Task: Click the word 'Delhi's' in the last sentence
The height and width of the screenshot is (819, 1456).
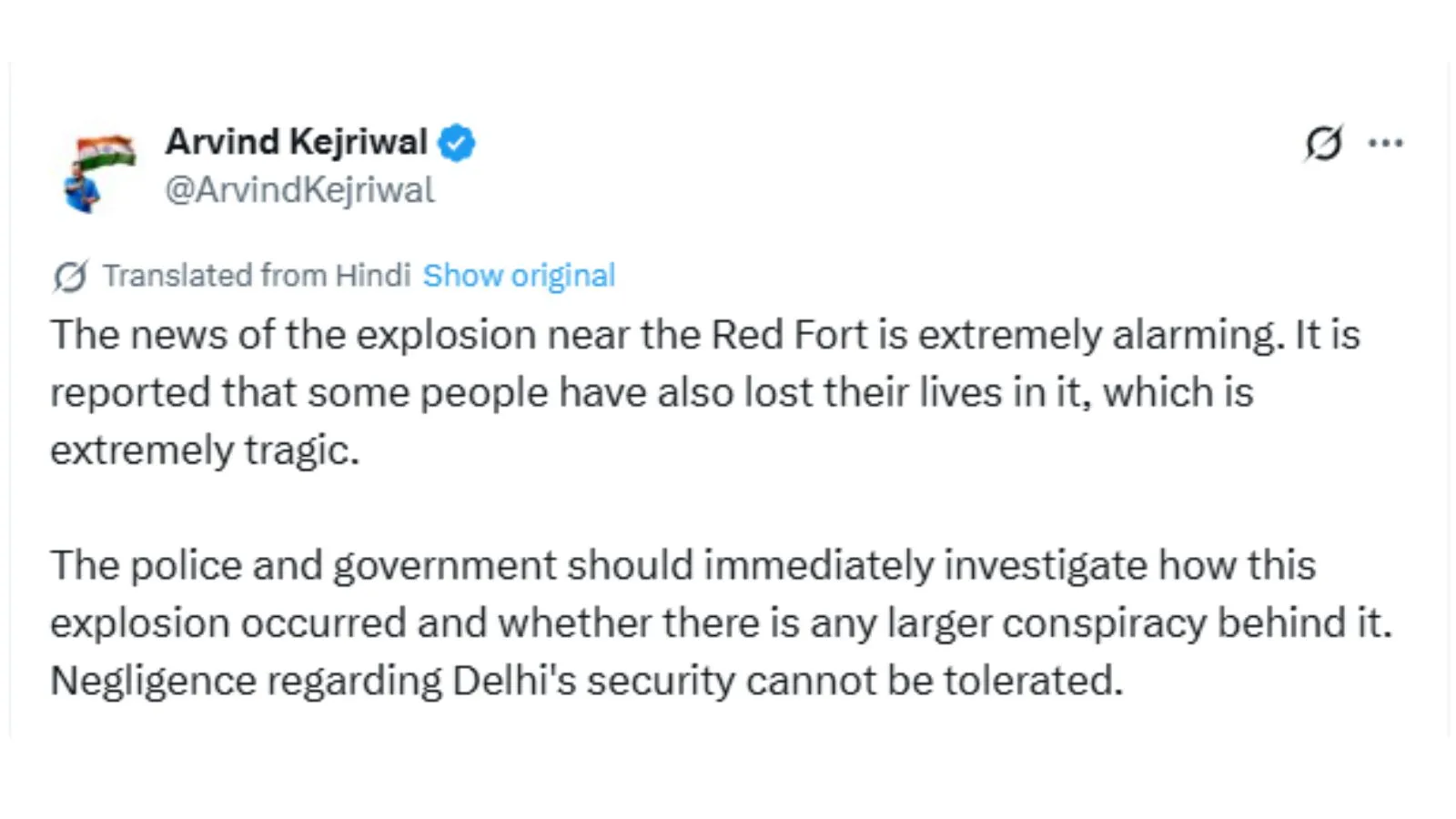Action: (x=514, y=681)
